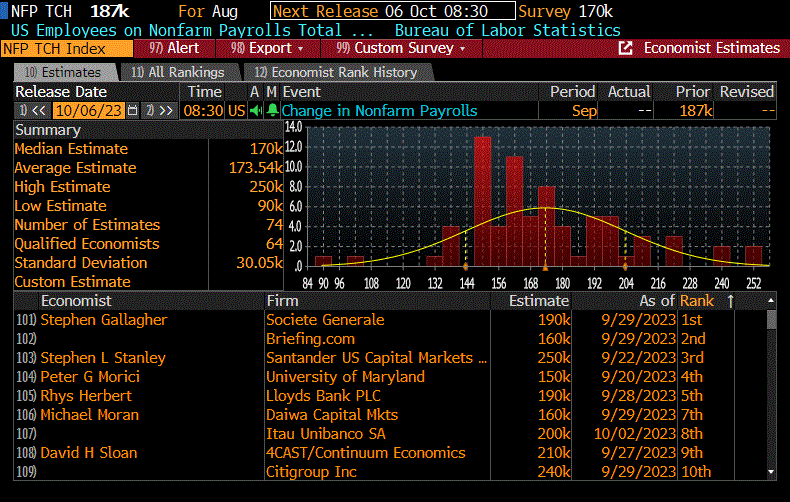
Task: Click the Qualified Economists 64 value
Action: [275, 244]
